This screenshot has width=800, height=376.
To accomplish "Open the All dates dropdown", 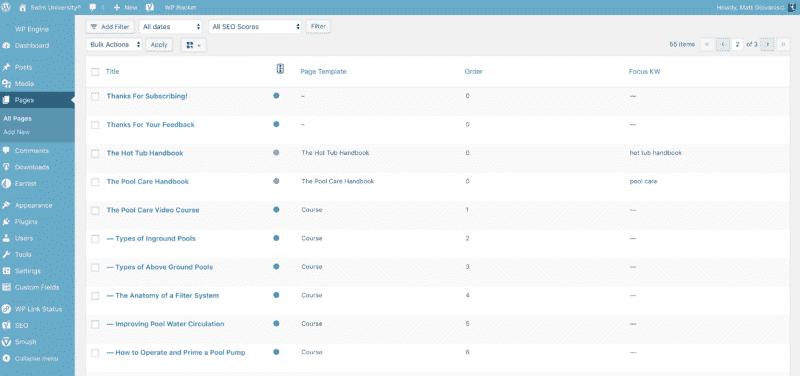I will pos(171,27).
